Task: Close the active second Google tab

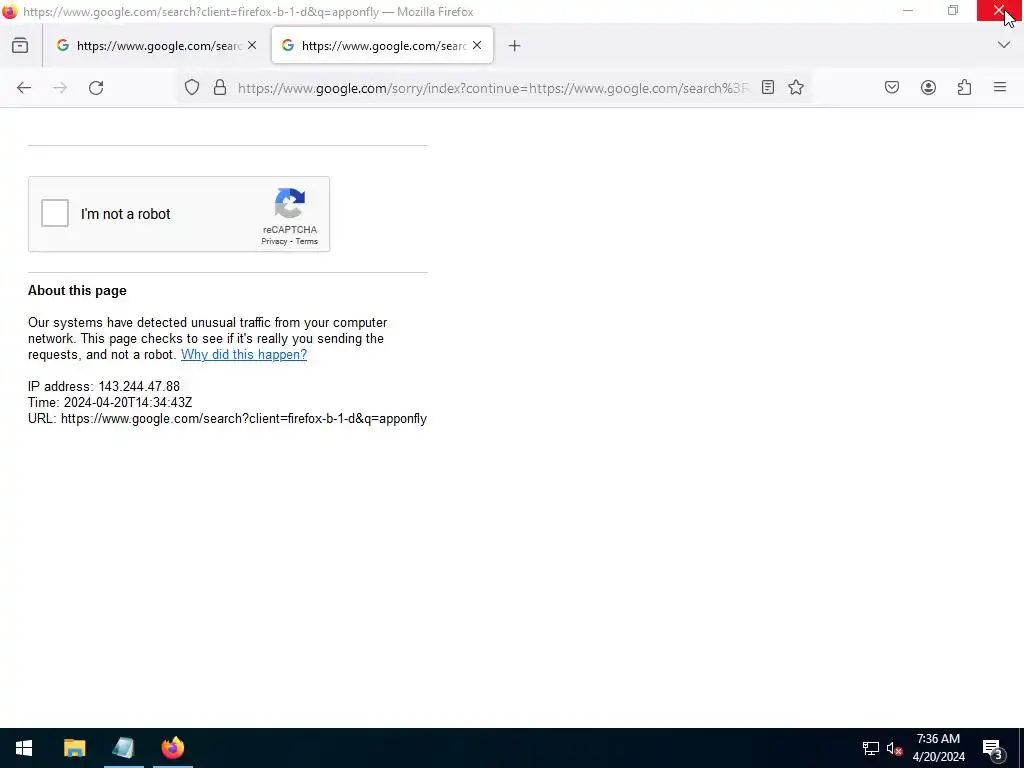Action: click(x=477, y=45)
